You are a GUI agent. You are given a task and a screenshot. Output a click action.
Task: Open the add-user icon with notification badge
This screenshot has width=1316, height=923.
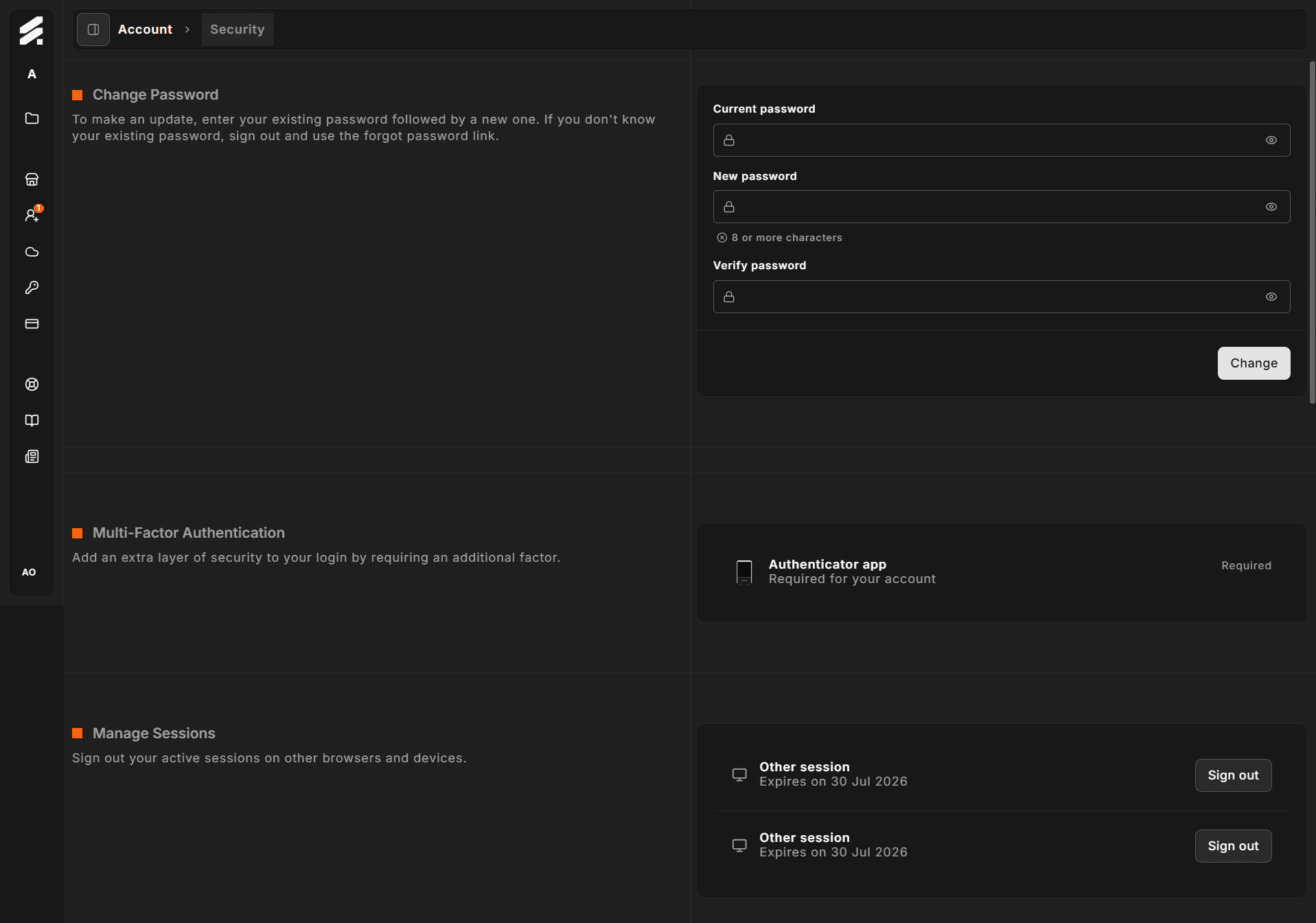(x=32, y=215)
